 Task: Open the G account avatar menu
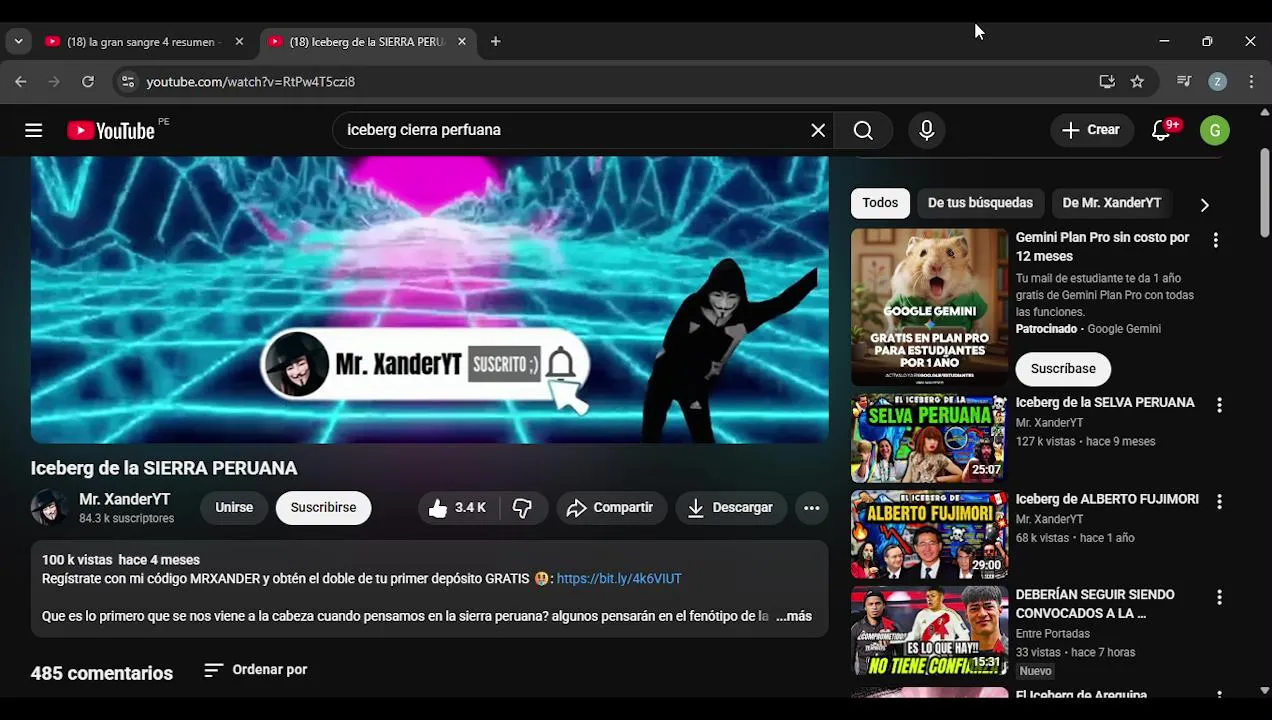(x=1214, y=130)
